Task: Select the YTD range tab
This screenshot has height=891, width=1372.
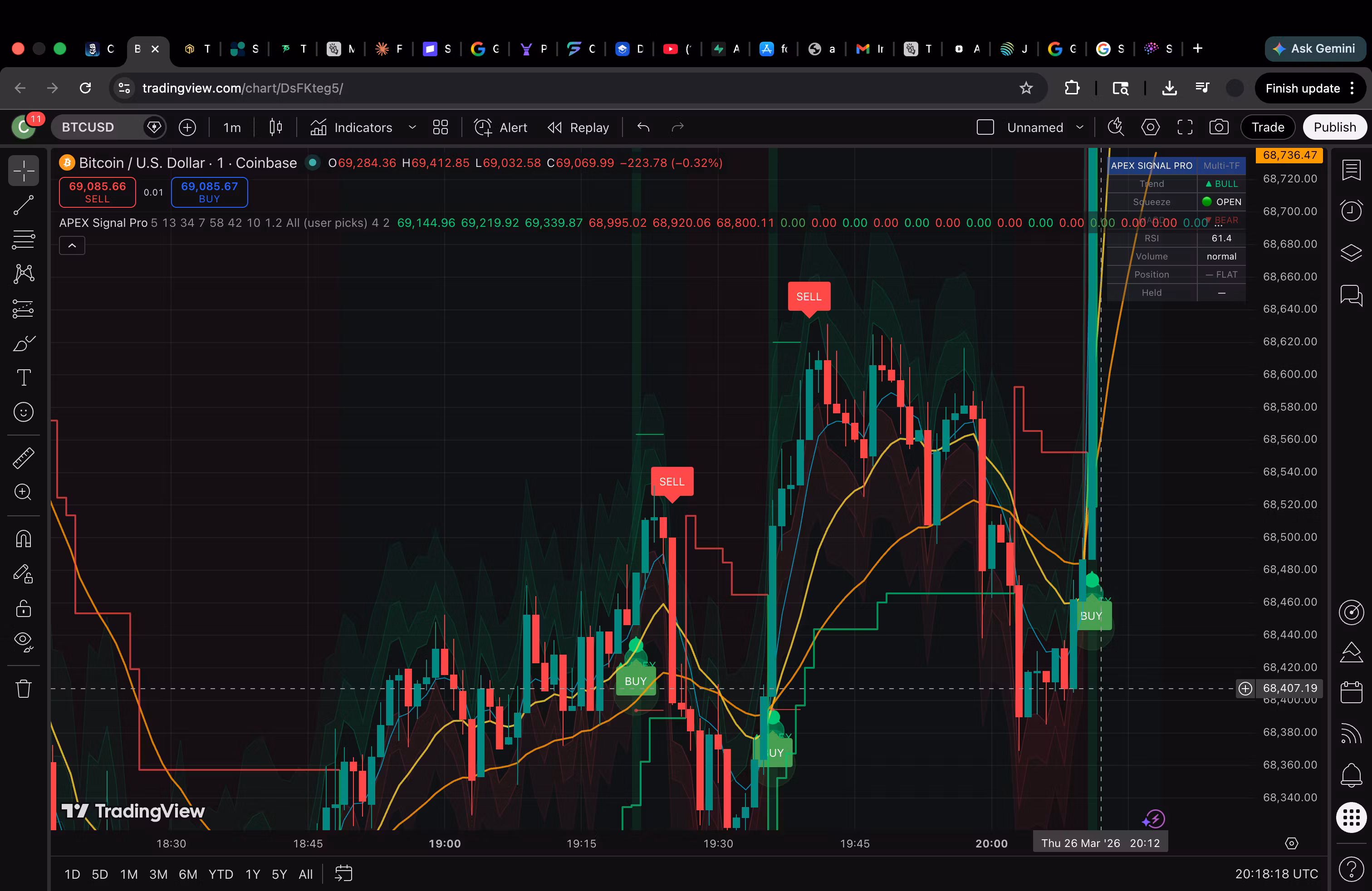Action: 221,874
